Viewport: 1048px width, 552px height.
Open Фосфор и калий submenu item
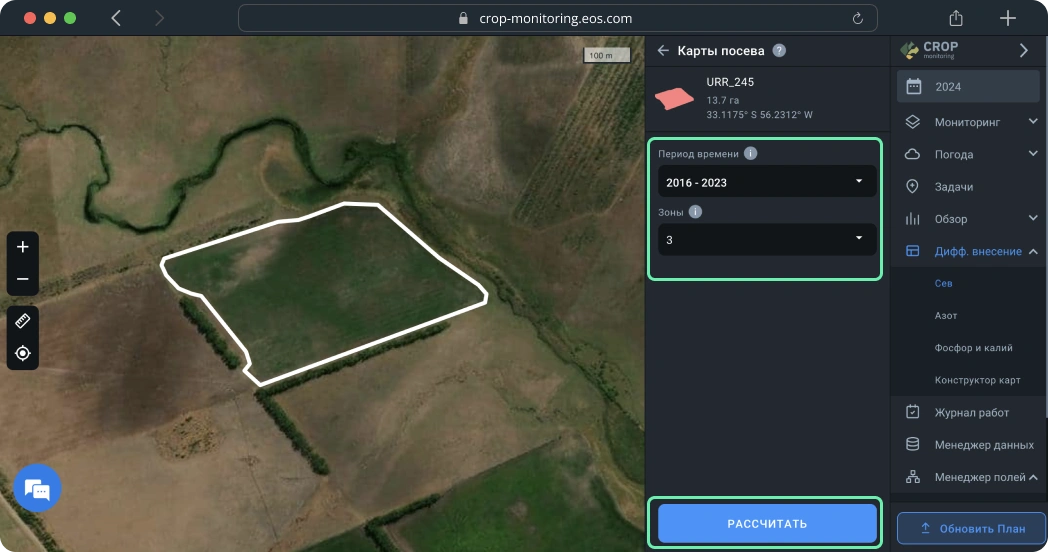[973, 348]
